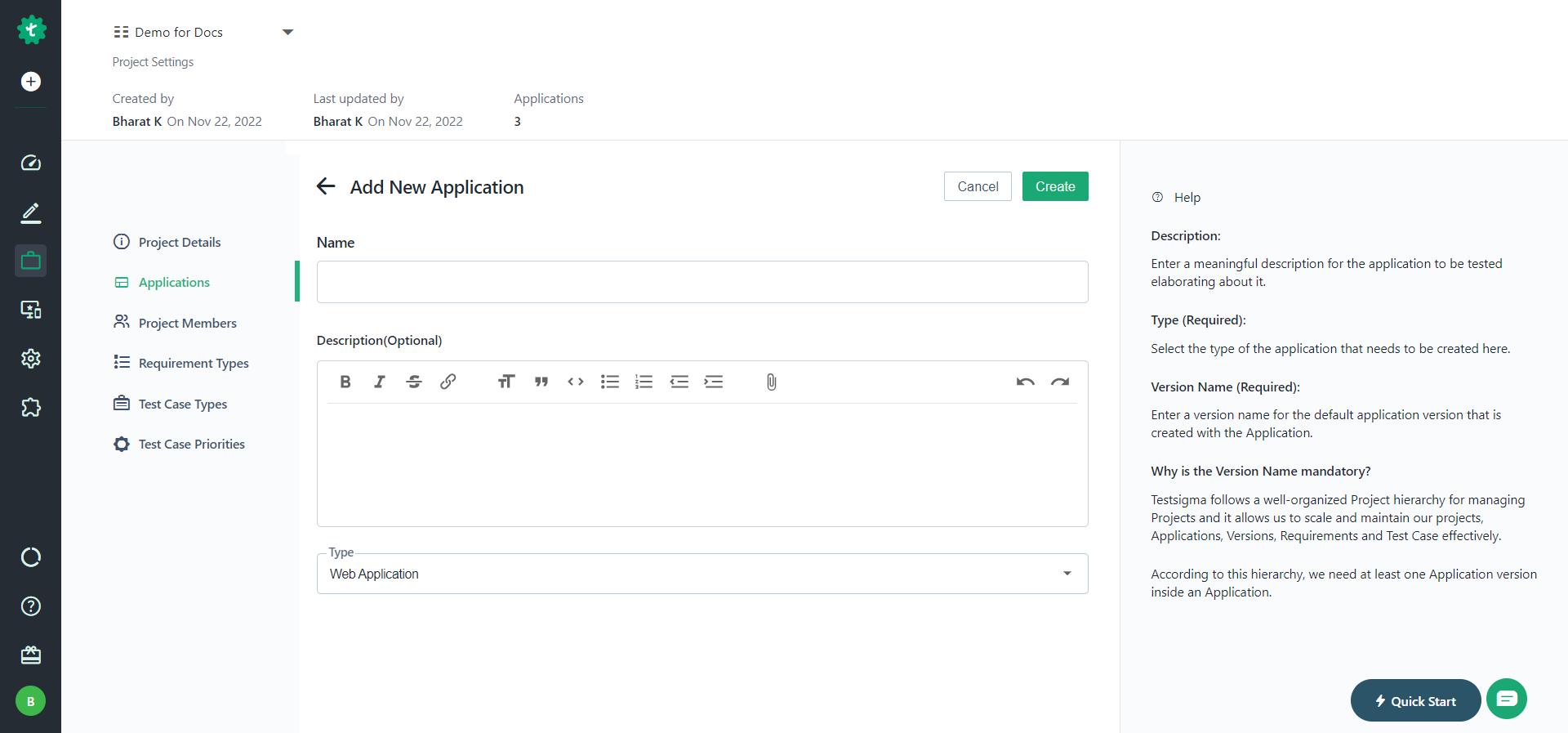This screenshot has width=1568, height=733.
Task: Click the Create button
Action: point(1055,186)
